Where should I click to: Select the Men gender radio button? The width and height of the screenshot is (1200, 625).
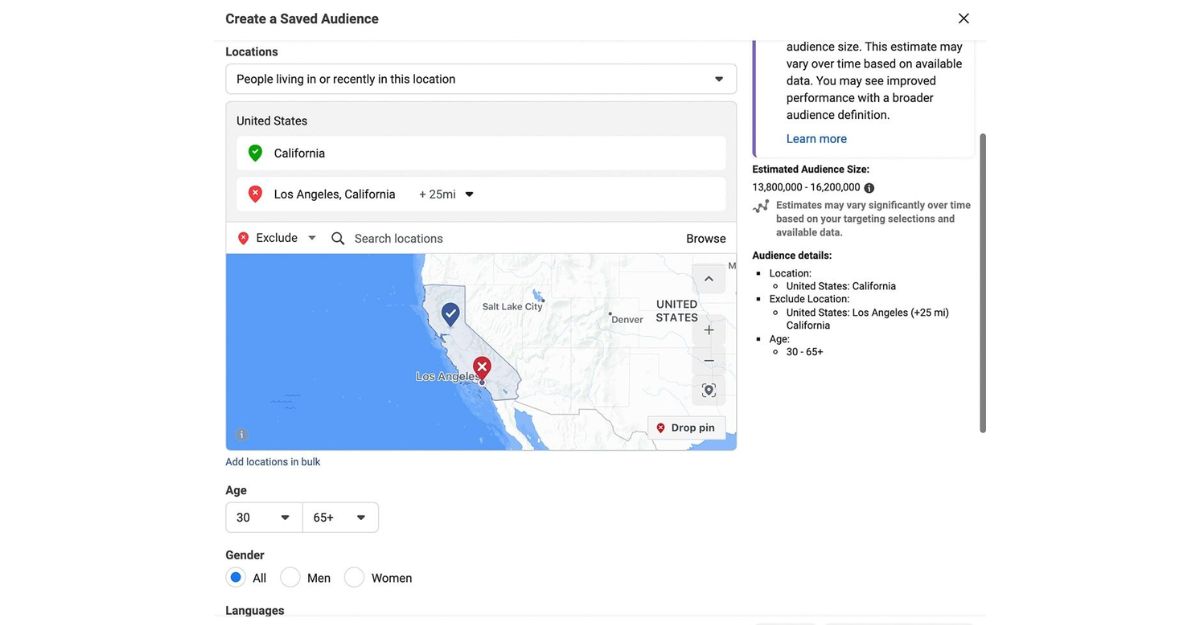tap(290, 577)
